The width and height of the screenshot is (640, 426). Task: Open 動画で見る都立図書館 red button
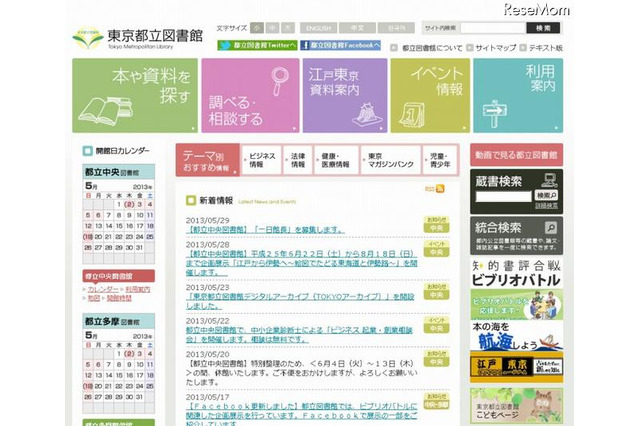[x=516, y=155]
